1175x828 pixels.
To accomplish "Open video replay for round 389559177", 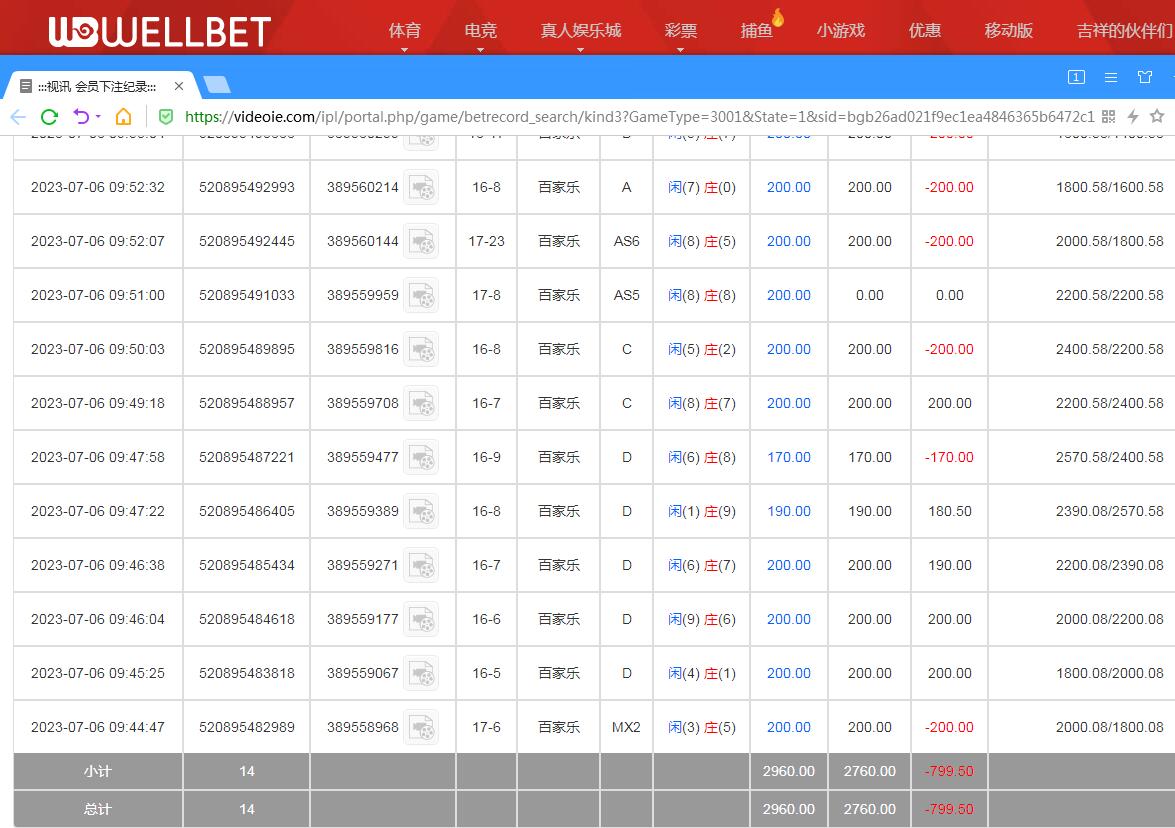I will (421, 619).
